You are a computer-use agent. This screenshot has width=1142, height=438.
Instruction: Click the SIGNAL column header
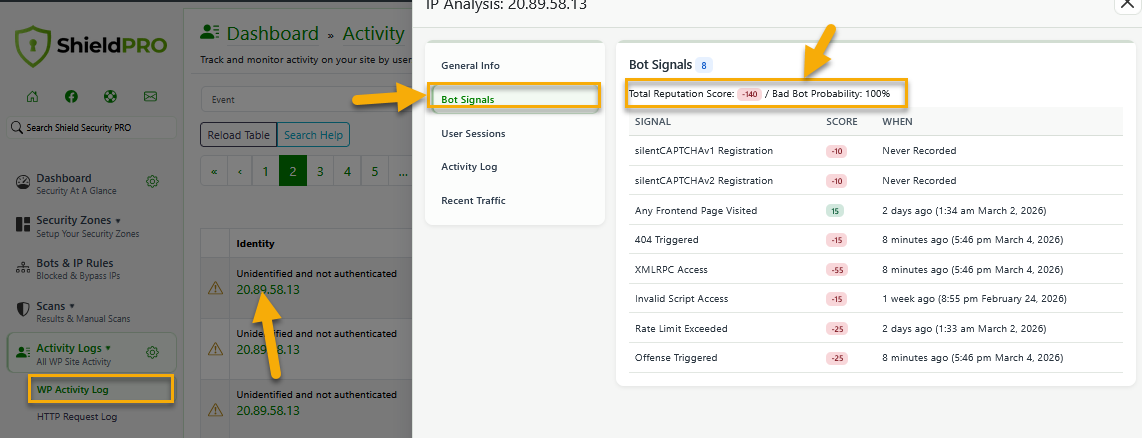click(653, 122)
